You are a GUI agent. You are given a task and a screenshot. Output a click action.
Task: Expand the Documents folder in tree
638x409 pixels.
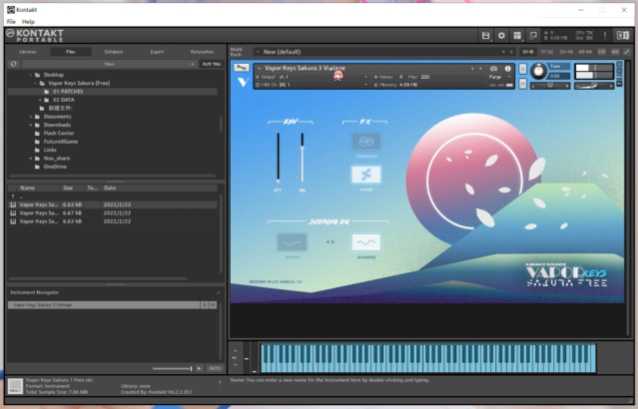tap(32, 116)
